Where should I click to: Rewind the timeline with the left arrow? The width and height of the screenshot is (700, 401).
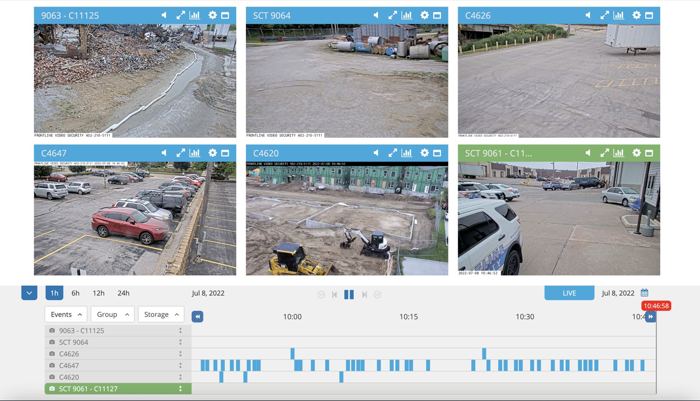click(x=197, y=317)
